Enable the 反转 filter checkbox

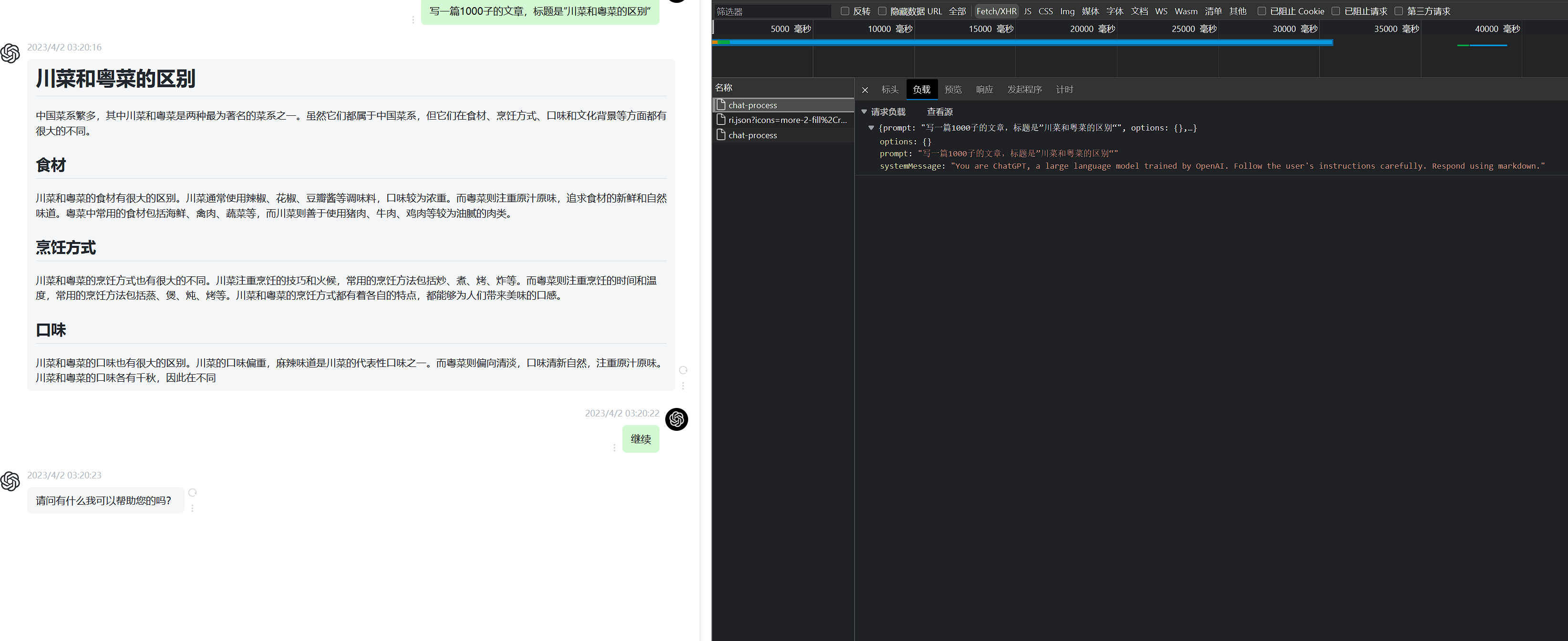(x=844, y=11)
